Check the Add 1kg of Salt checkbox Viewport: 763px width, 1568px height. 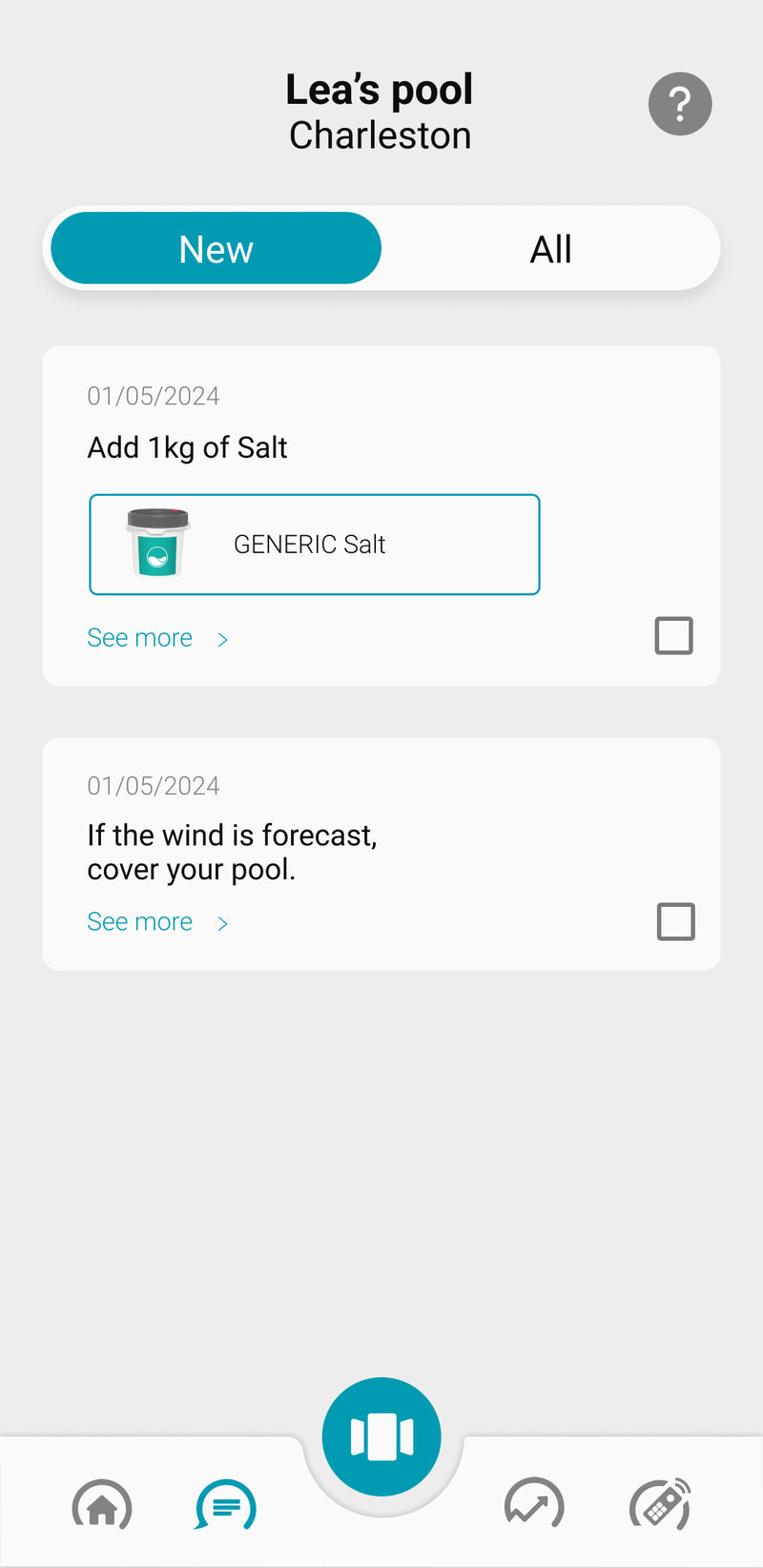(x=673, y=635)
